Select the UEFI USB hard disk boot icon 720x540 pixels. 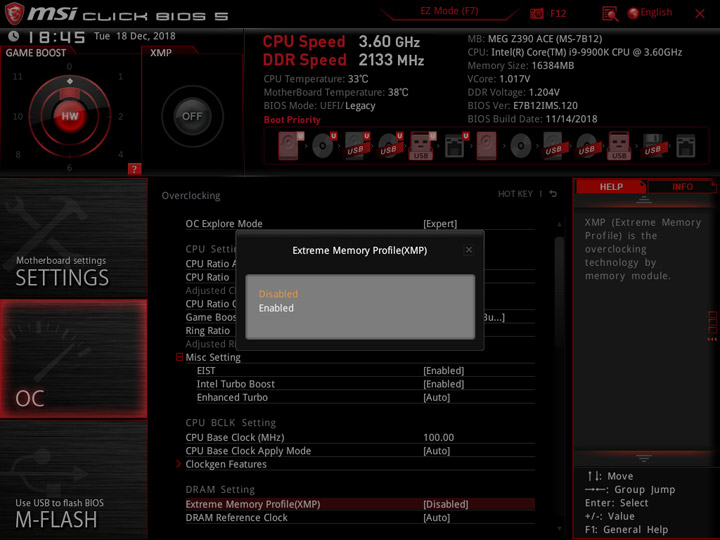click(x=357, y=146)
